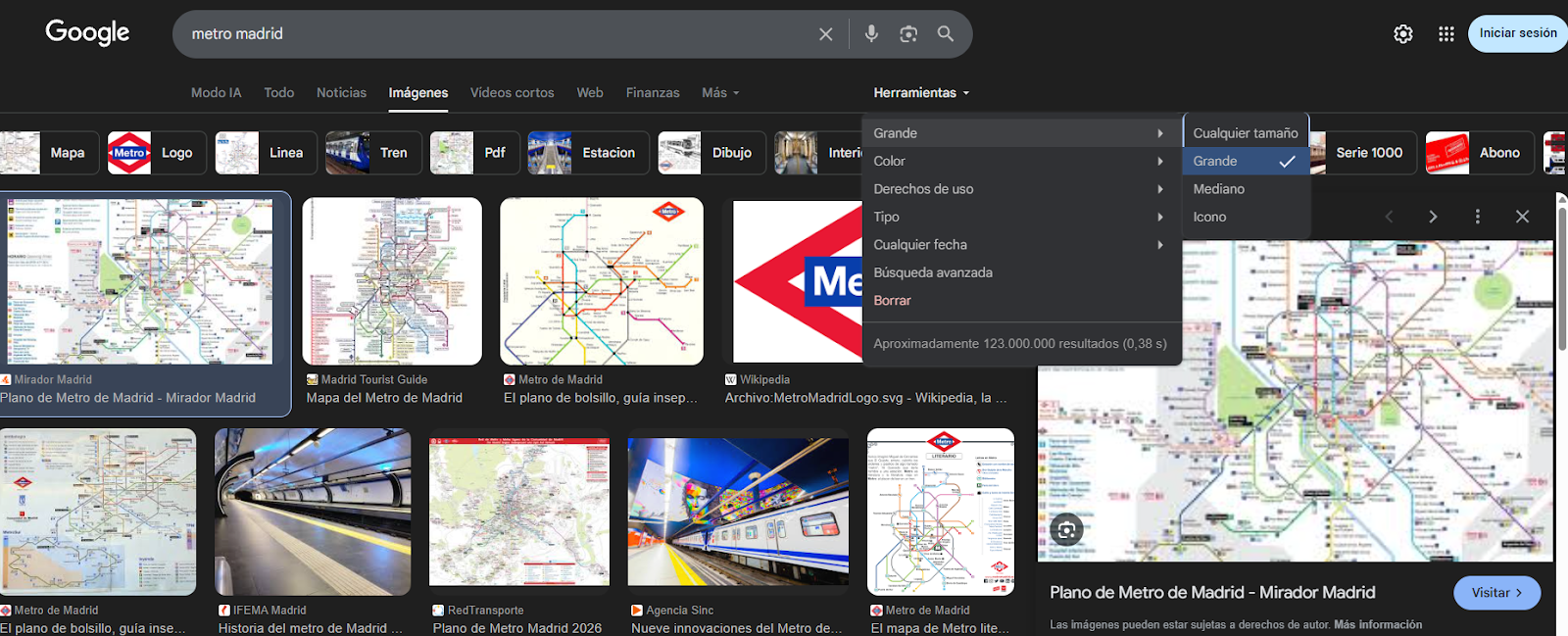This screenshot has height=636, width=1568.
Task: Open the settings gear icon
Action: [1403, 34]
